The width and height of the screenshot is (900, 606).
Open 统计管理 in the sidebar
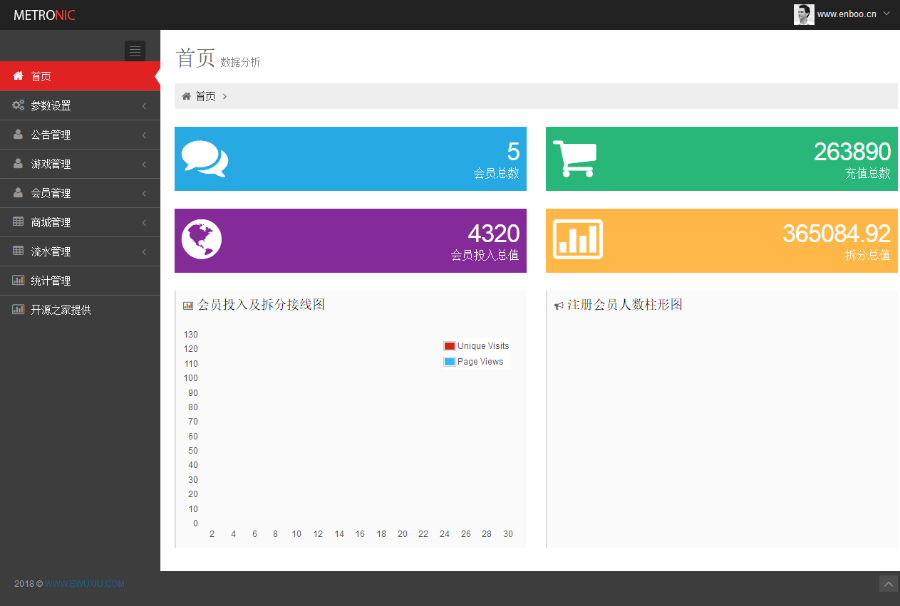[80, 281]
